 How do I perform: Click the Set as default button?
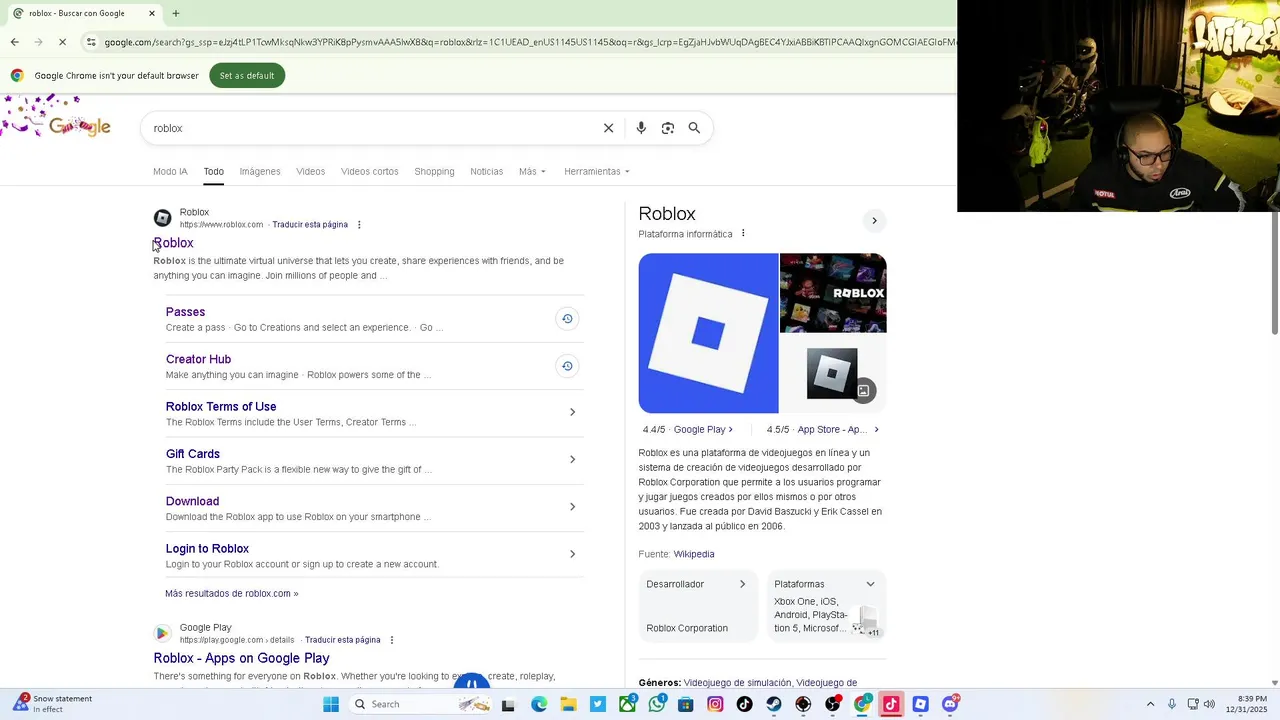pos(247,75)
